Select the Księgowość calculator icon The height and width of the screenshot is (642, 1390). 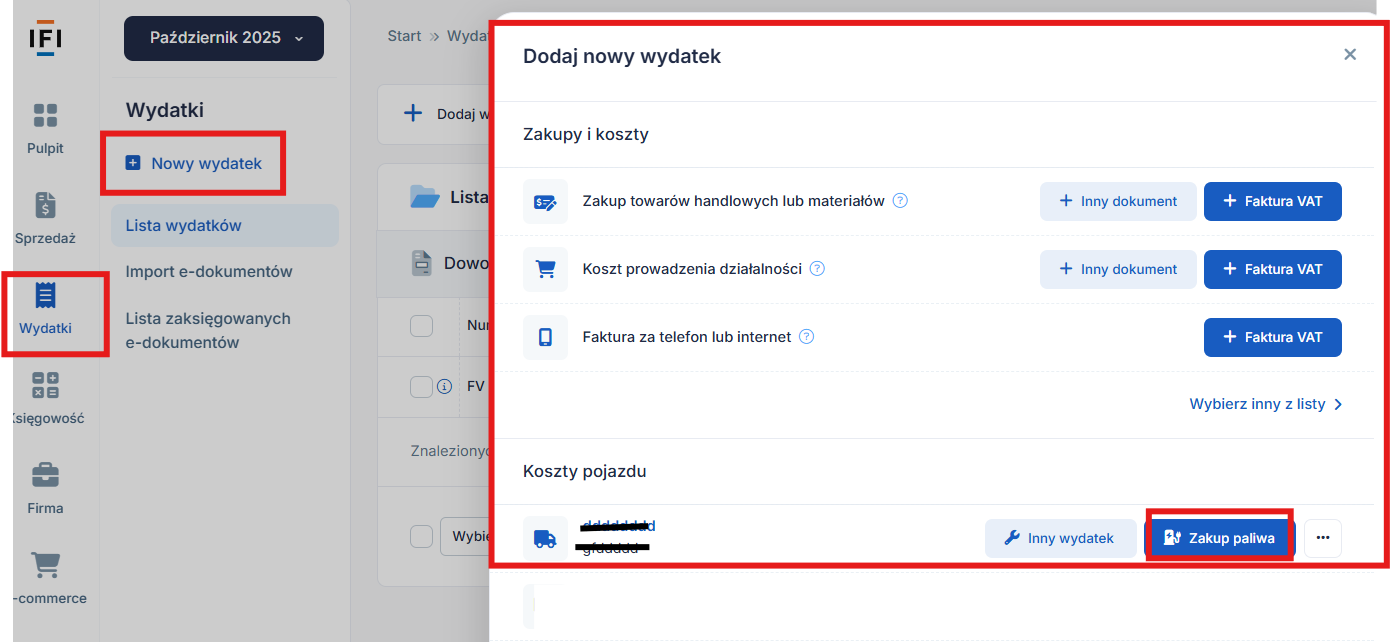pos(45,386)
